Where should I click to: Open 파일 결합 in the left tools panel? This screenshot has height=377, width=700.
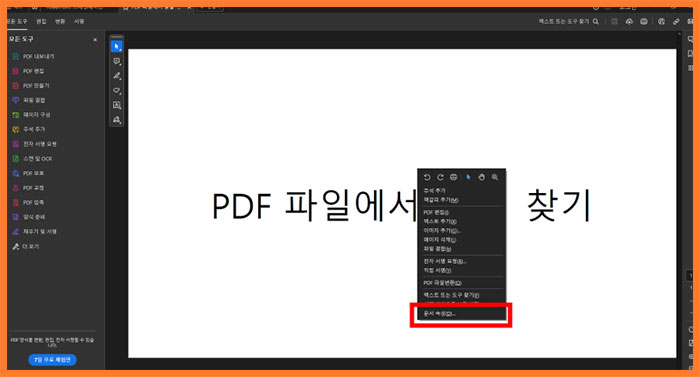pos(29,100)
